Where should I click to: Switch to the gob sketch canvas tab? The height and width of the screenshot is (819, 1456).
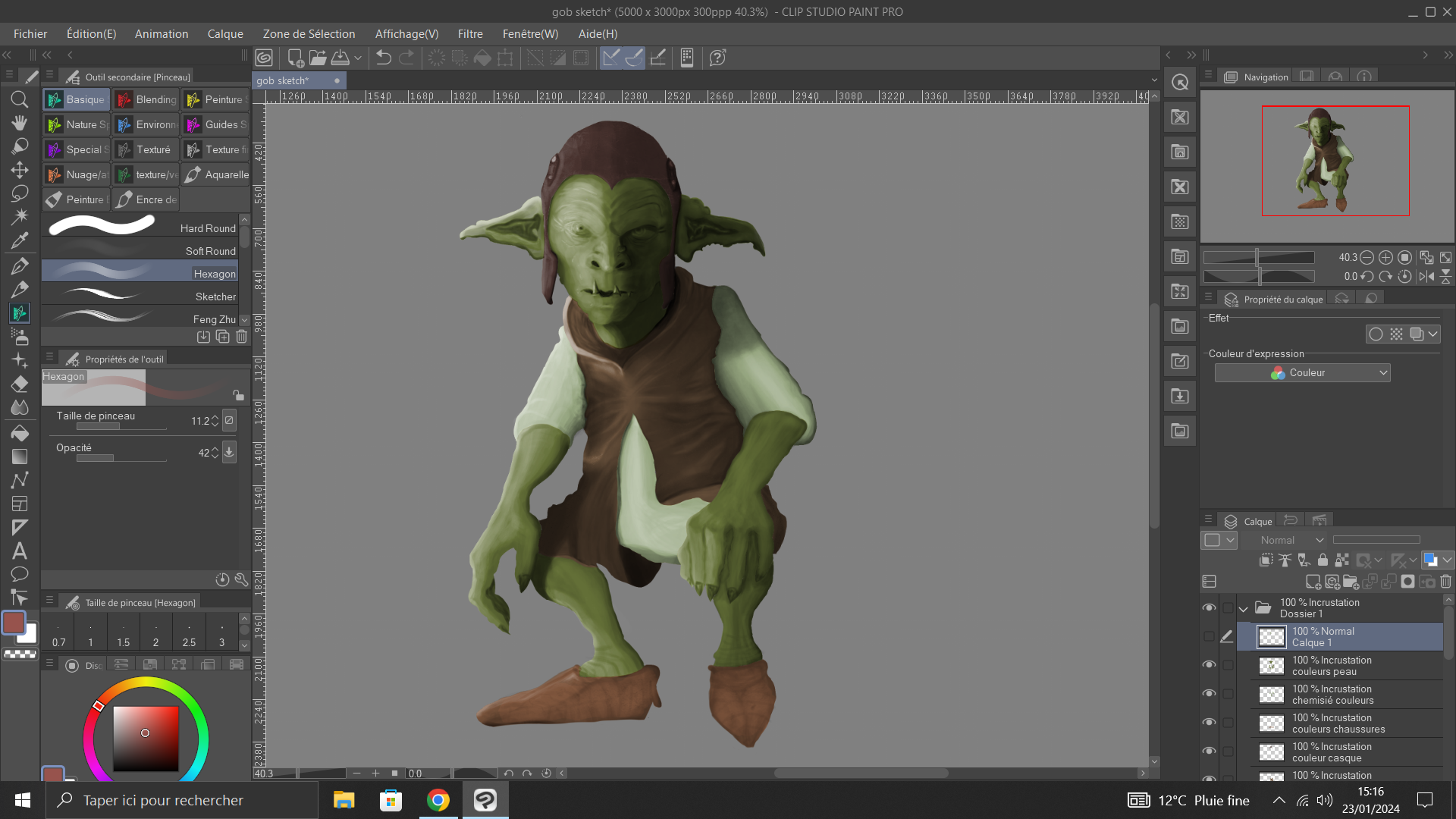283,80
